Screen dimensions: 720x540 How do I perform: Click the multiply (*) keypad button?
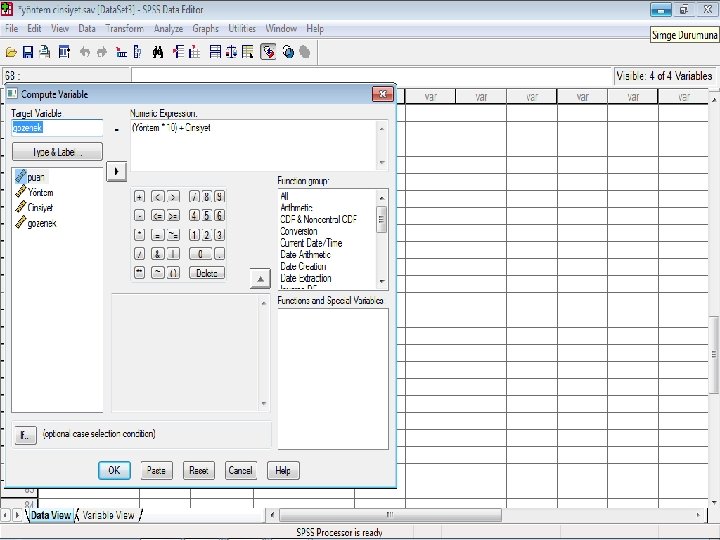(140, 235)
